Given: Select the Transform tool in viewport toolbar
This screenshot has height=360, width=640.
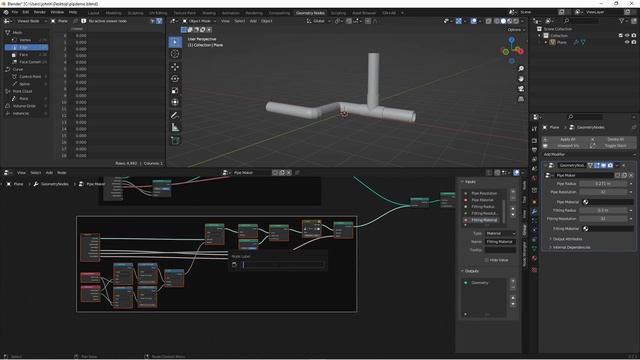Looking at the screenshot, I should (x=175, y=102).
